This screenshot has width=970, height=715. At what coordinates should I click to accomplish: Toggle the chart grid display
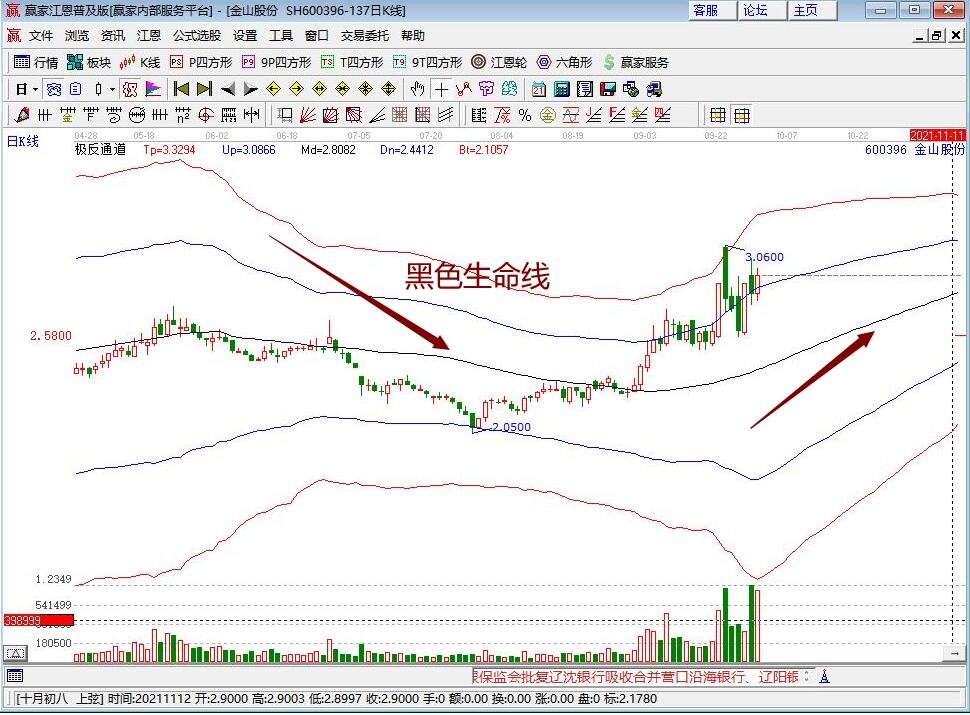718,114
